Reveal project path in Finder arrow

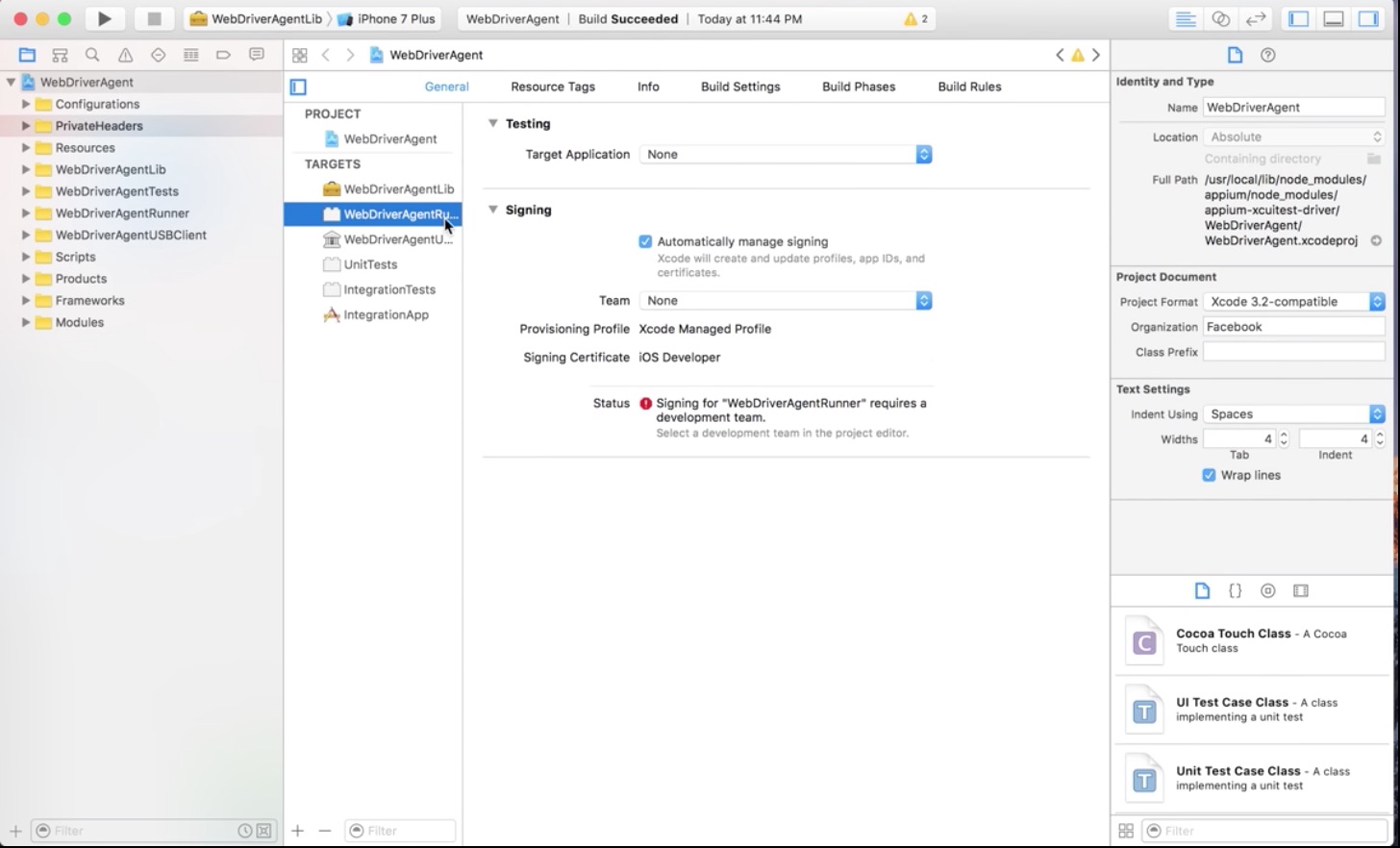point(1376,240)
